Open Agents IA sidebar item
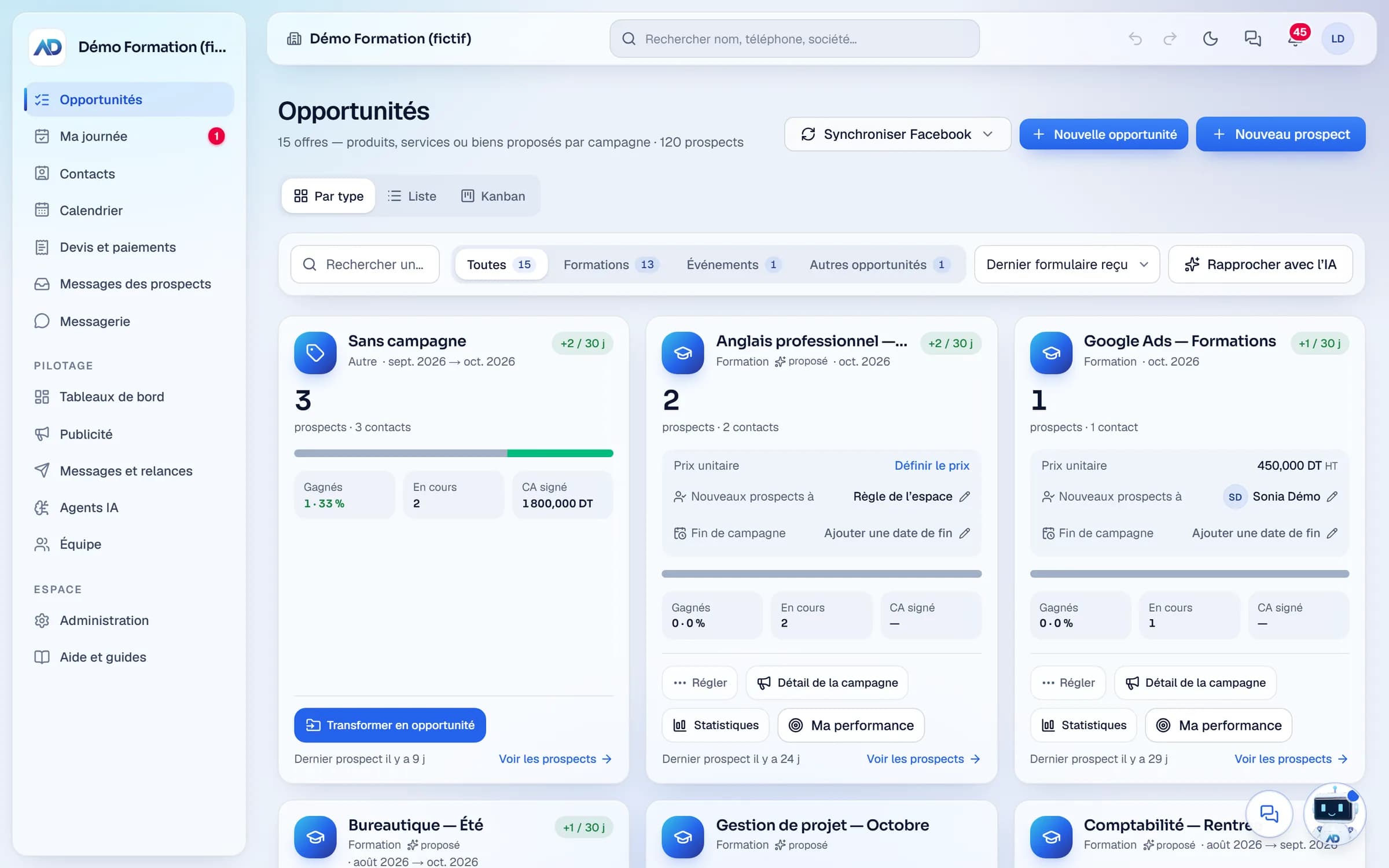The width and height of the screenshot is (1389, 868). coord(128,507)
